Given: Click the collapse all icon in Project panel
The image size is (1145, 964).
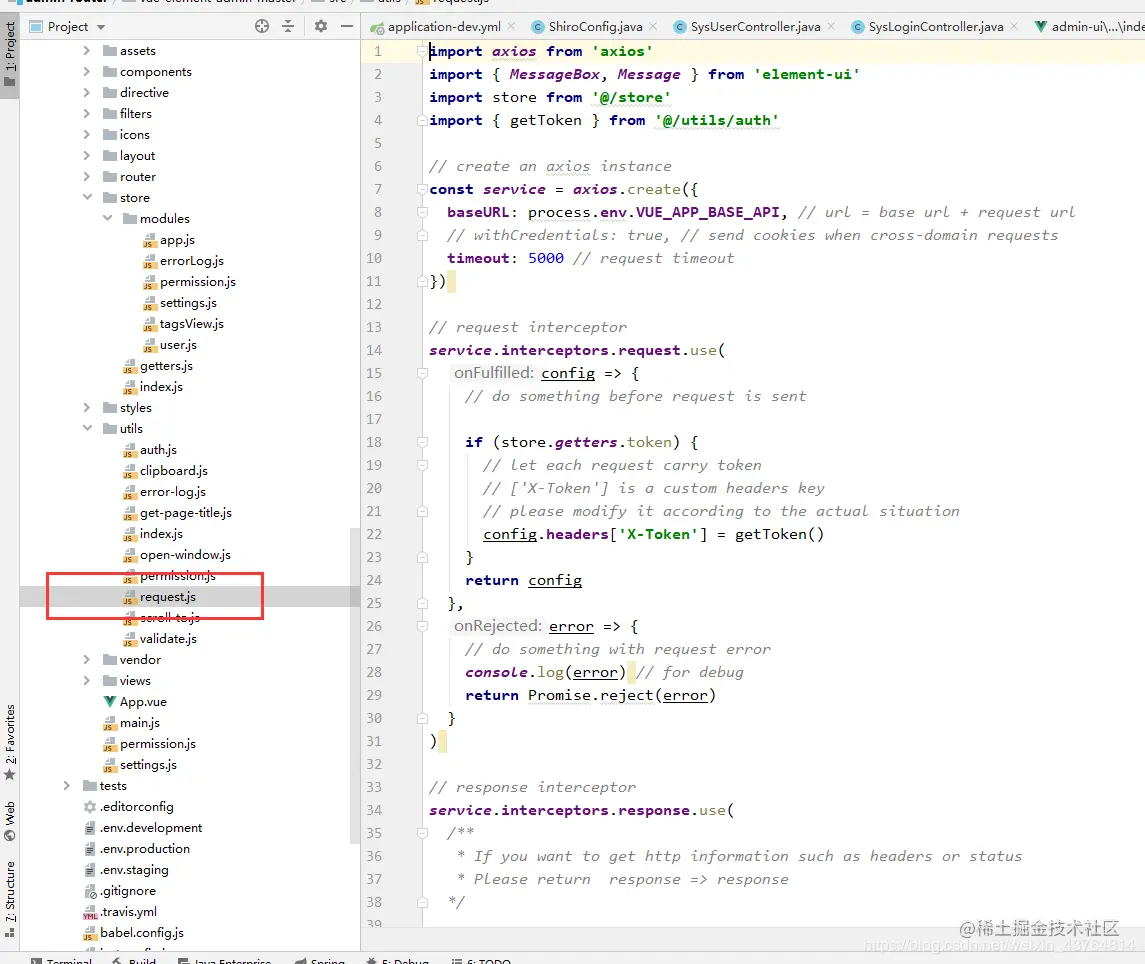Looking at the screenshot, I should [x=288, y=26].
